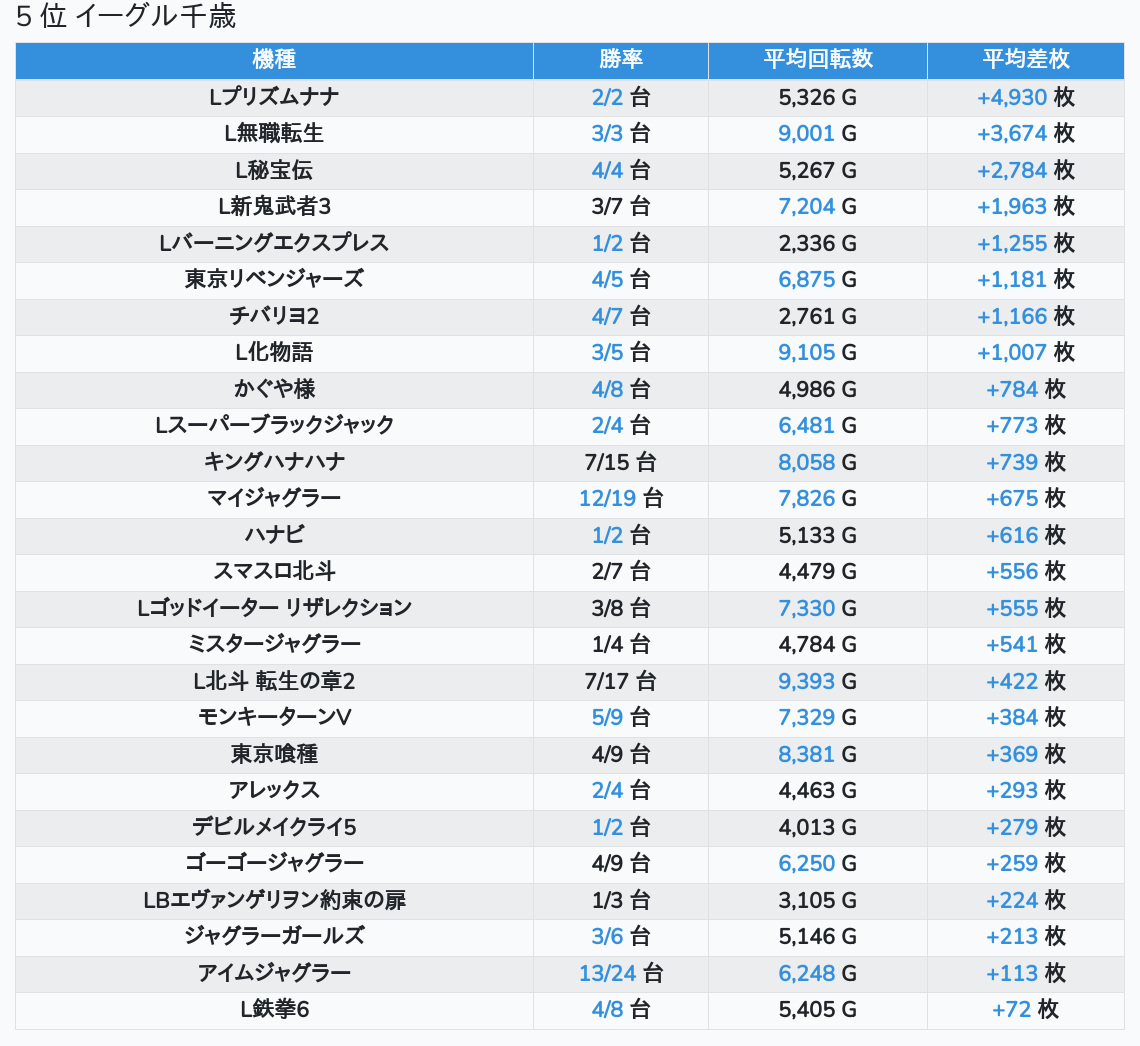Select the マイジャグラー machine name
This screenshot has height=1046, width=1140.
click(x=274, y=498)
